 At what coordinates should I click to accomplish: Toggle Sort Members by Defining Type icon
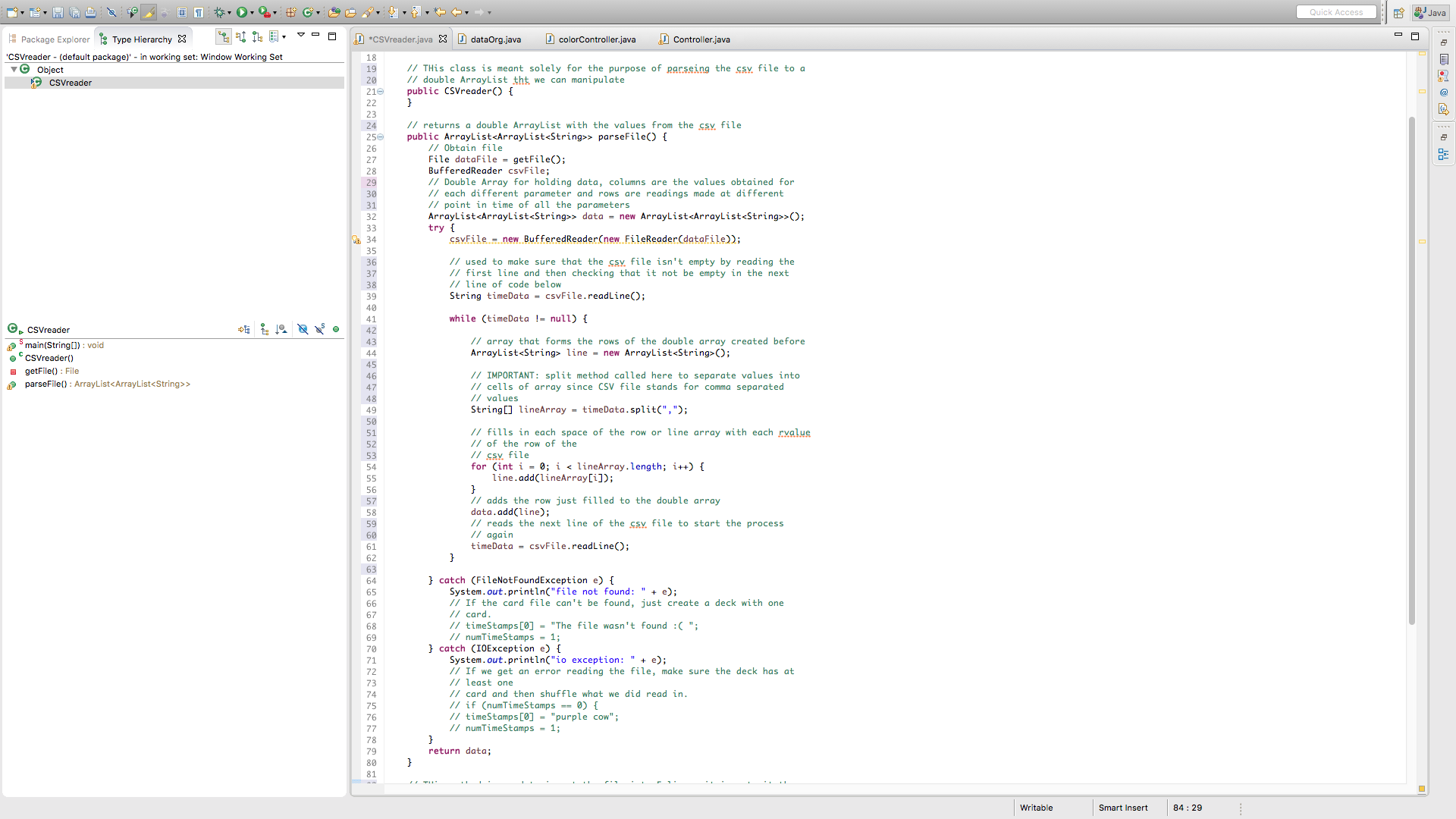281,329
